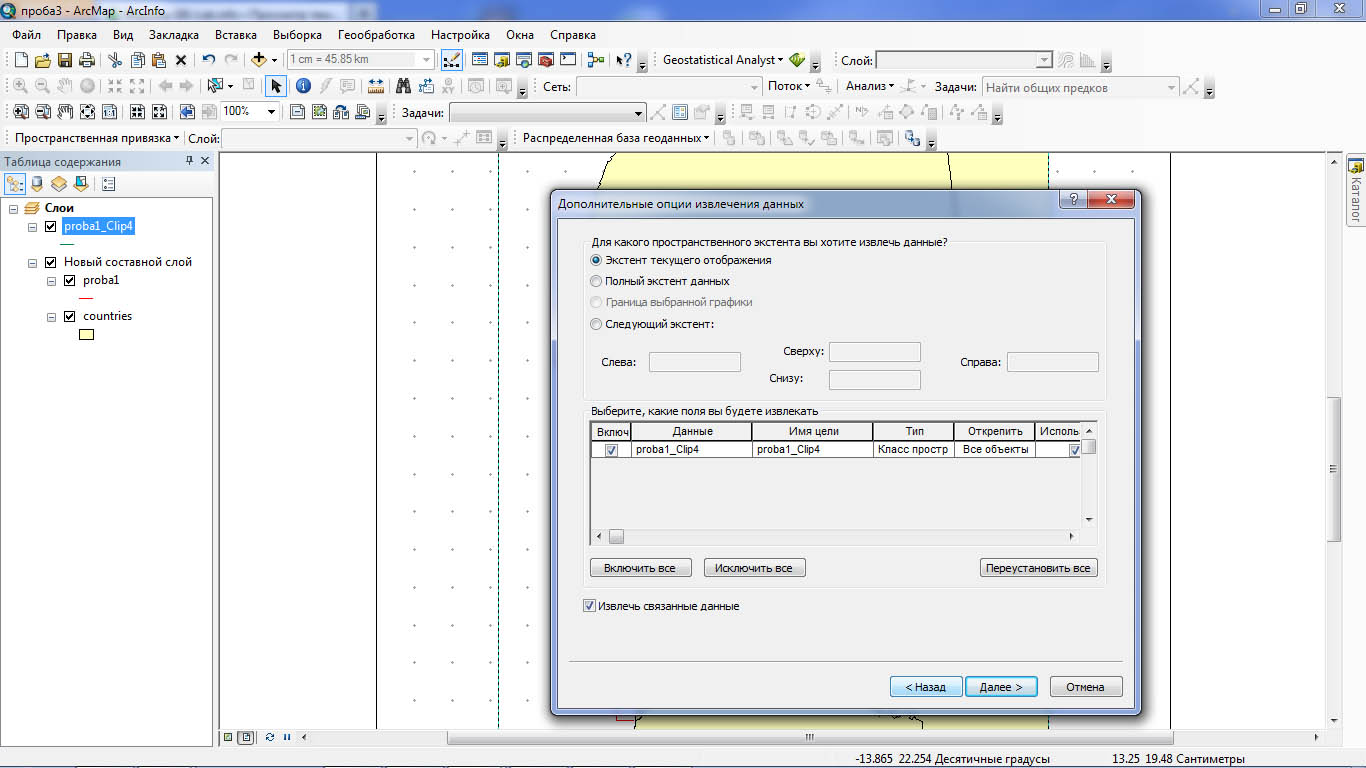Click Включить все button
Image resolution: width=1366 pixels, height=768 pixels.
640,568
